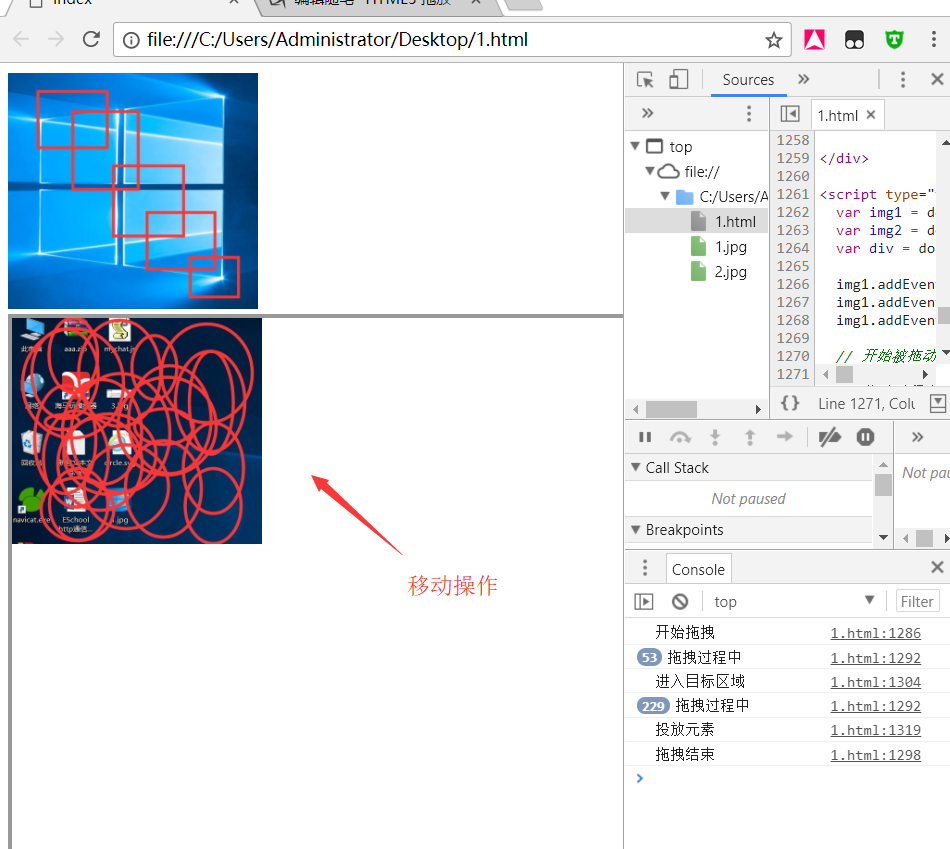Click step out of function icon
This screenshot has width=950, height=849.
(750, 437)
